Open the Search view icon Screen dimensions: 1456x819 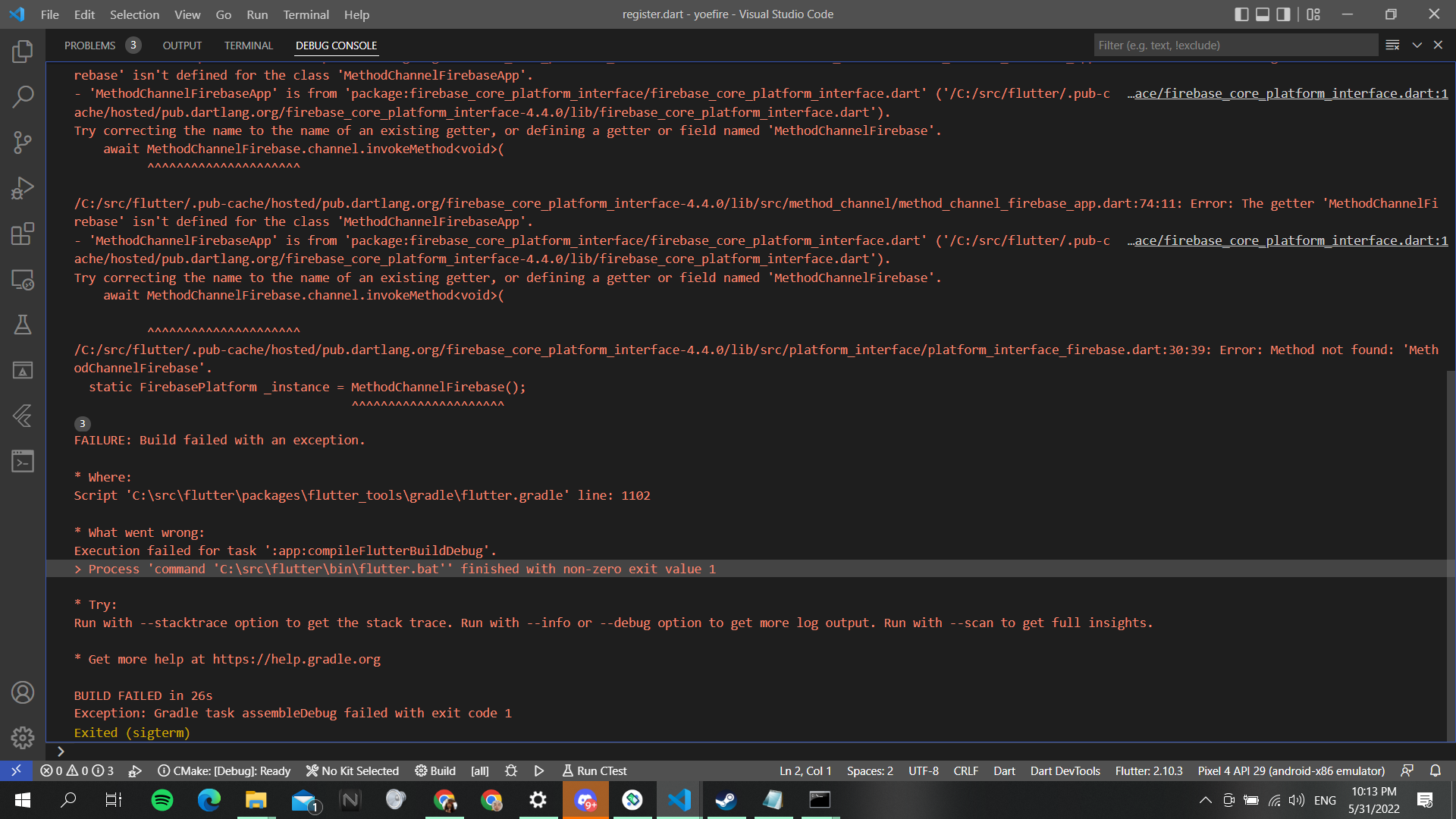pyautogui.click(x=23, y=97)
